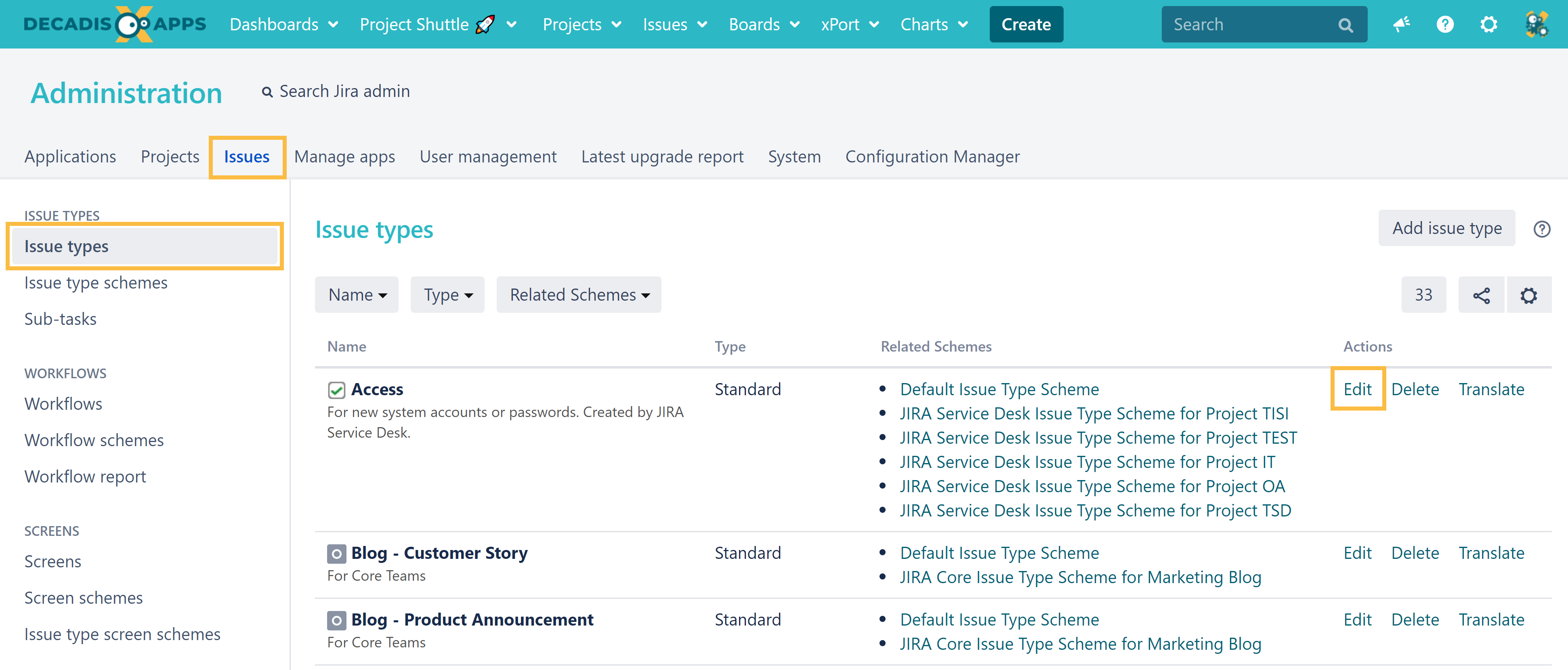Expand the Boards menu
Viewport: 1568px width, 670px height.
pos(764,24)
